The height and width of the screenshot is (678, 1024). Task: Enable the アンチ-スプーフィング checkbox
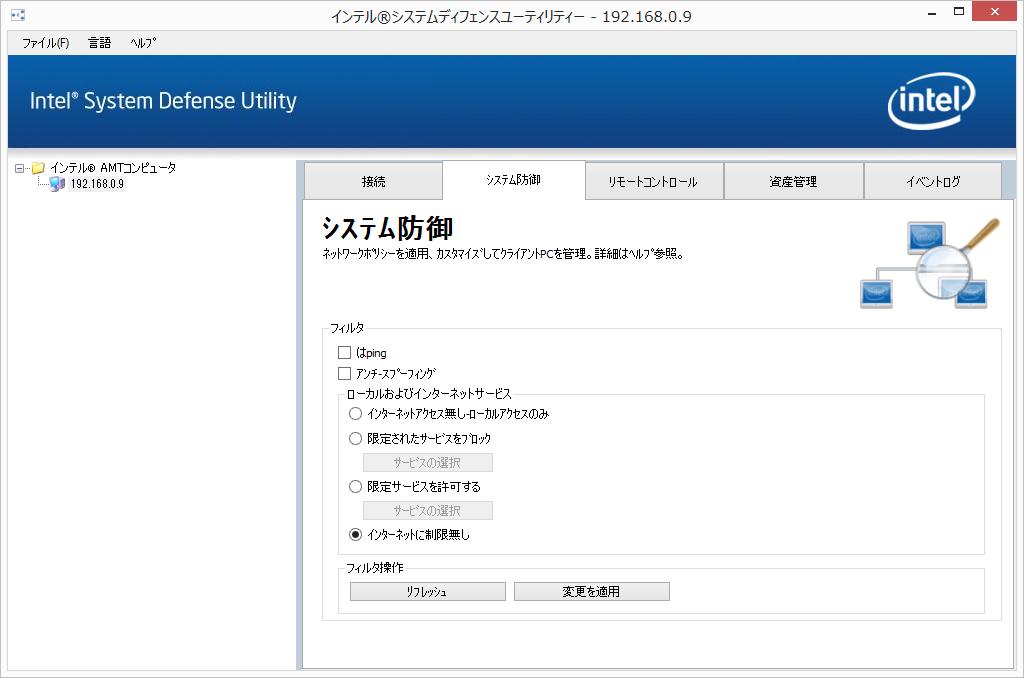[344, 374]
